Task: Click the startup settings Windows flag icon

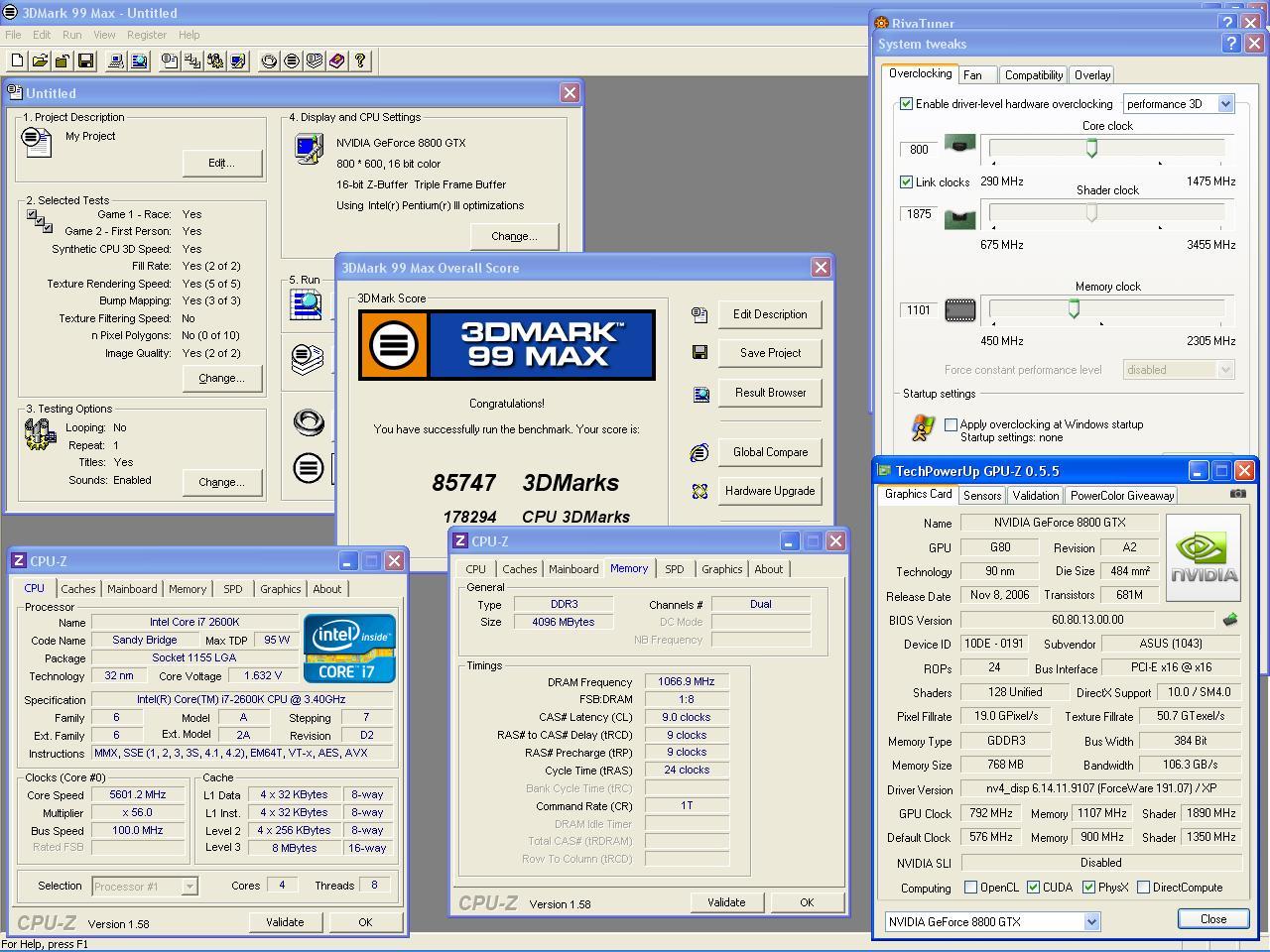Action: point(923,428)
